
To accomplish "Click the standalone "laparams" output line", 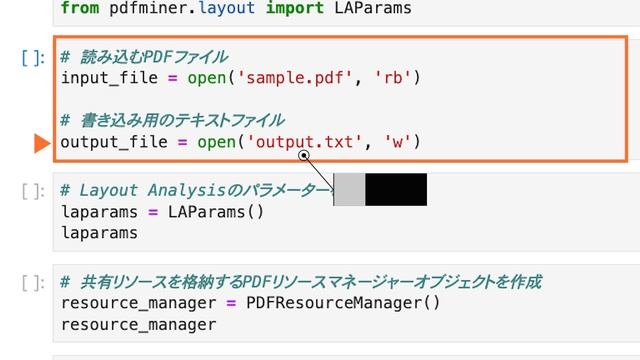I will click(99, 233).
